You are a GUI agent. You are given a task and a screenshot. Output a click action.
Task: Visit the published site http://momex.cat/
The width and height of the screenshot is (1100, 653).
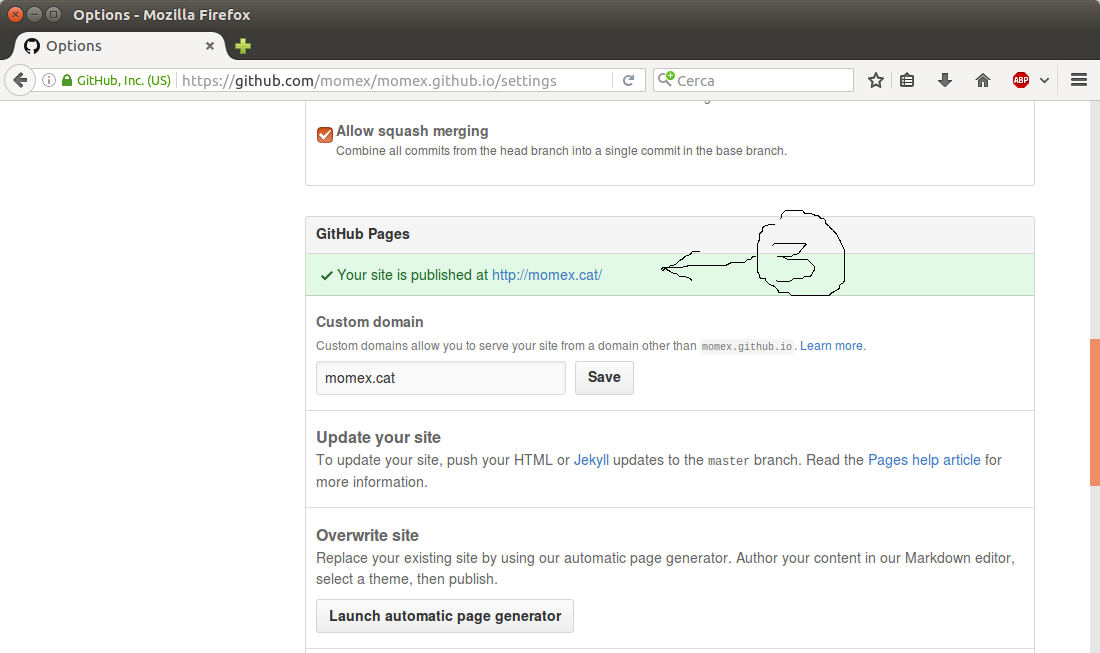pos(546,274)
